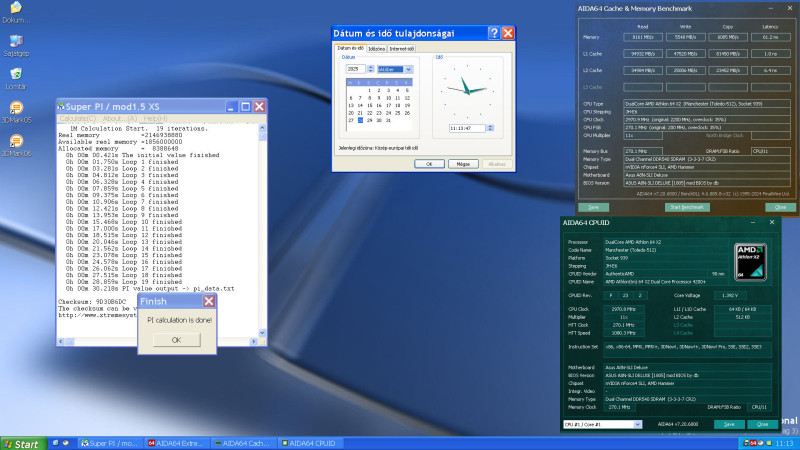
Task: Open CPU #1 / Core #1 dropdown
Action: coord(602,424)
